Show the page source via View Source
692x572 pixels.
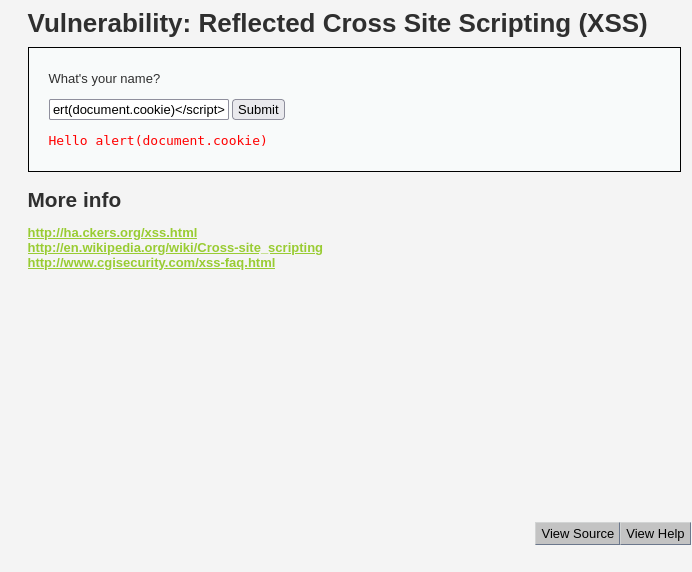tap(577, 534)
